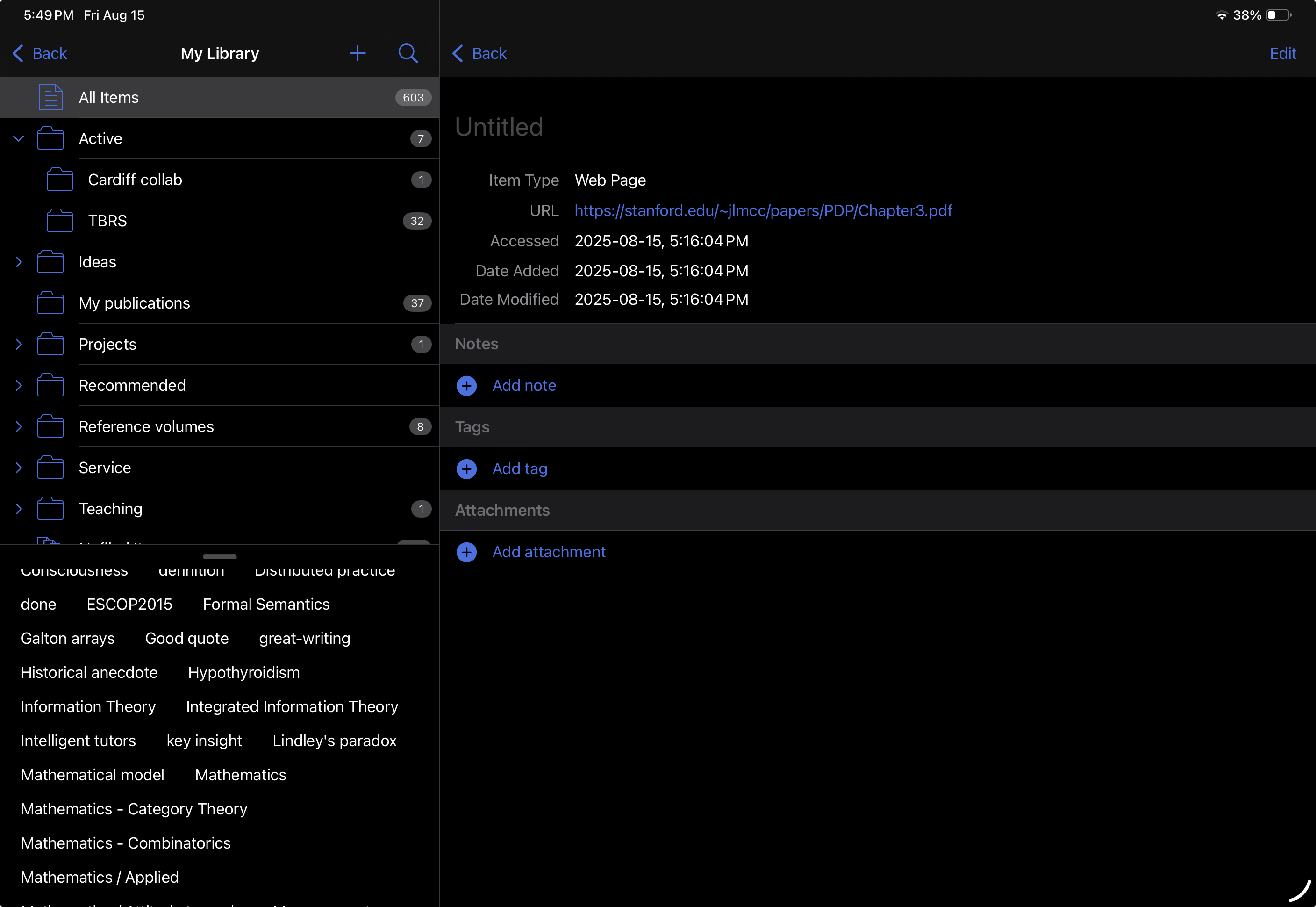Click the All Items document icon

(50, 97)
